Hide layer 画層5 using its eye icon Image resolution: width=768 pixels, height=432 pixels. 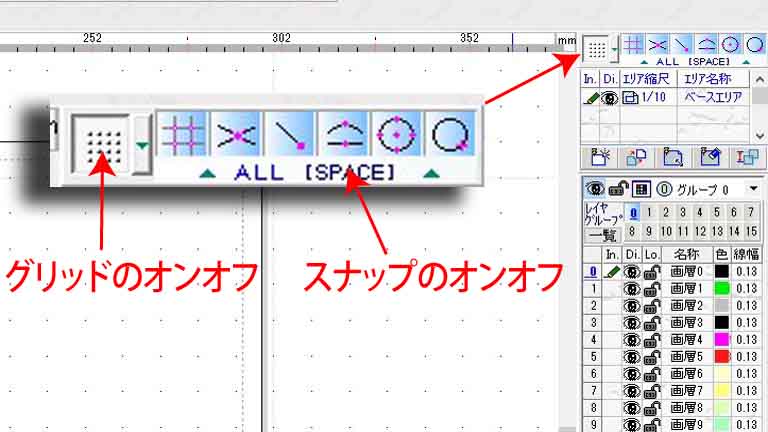pos(632,356)
